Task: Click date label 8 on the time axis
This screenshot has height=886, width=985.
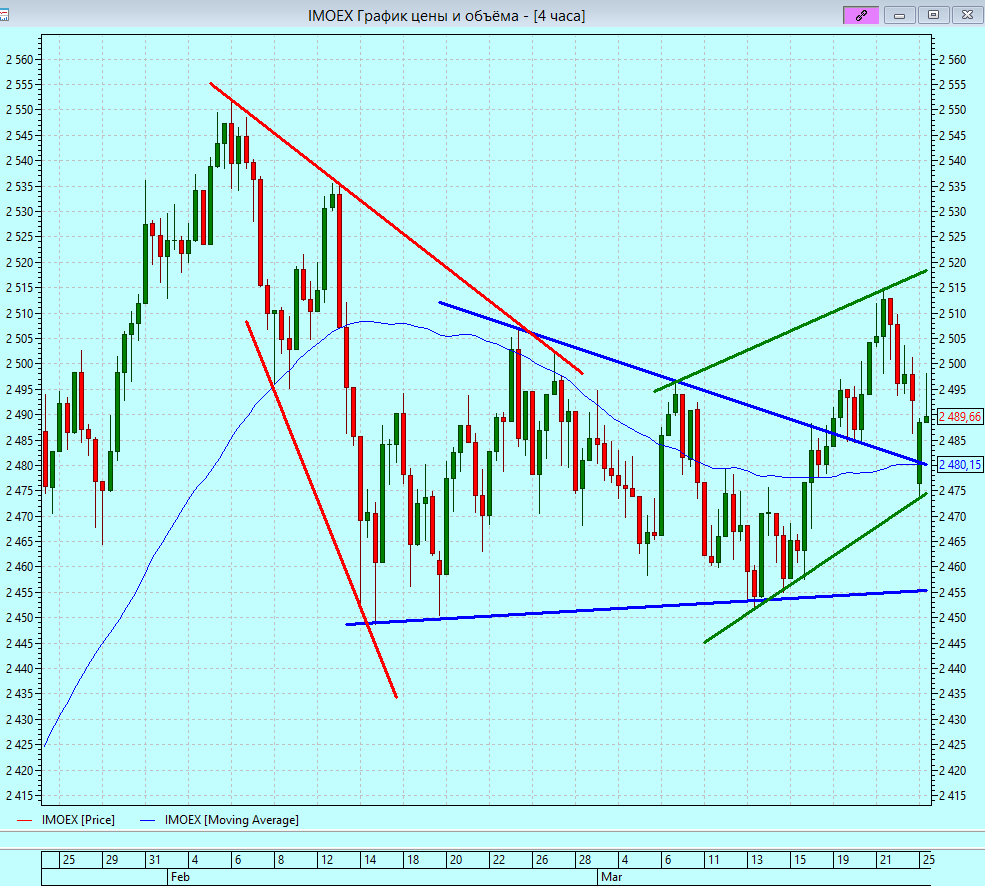Action: [x=280, y=860]
